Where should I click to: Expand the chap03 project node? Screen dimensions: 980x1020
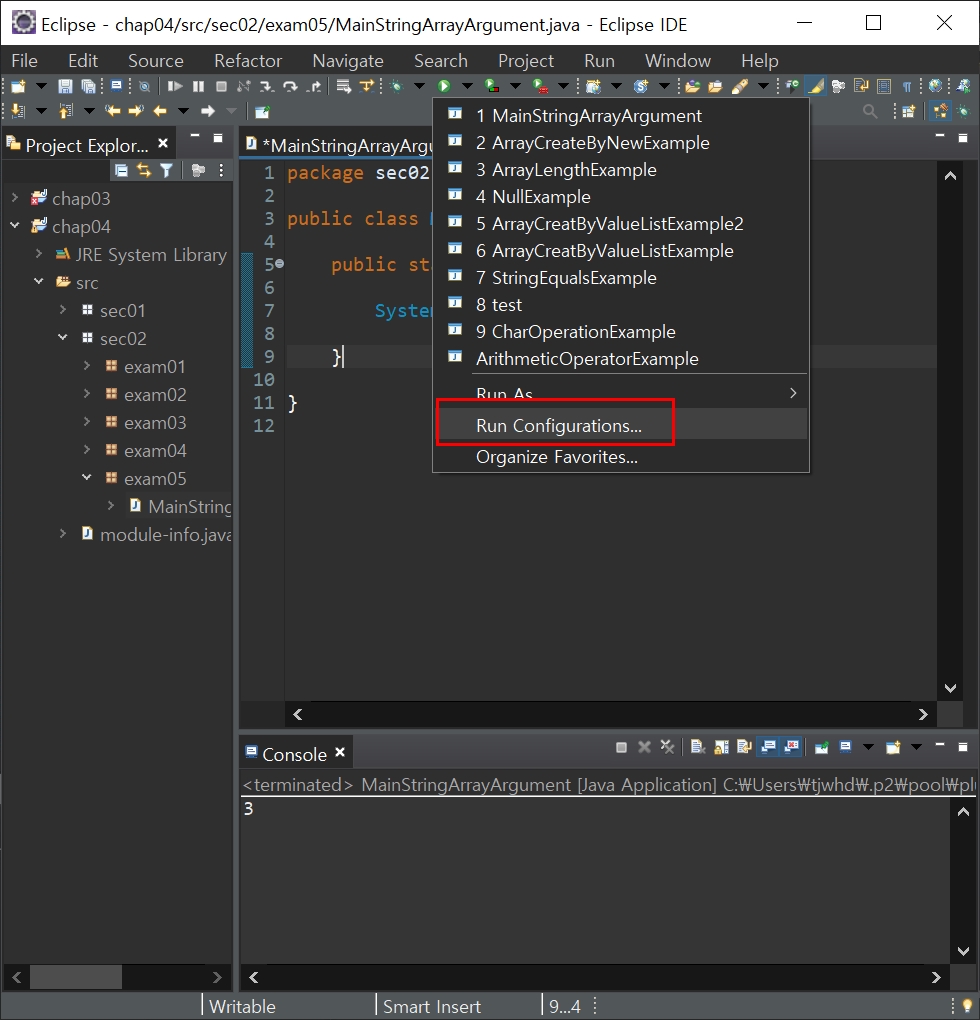tap(15, 198)
